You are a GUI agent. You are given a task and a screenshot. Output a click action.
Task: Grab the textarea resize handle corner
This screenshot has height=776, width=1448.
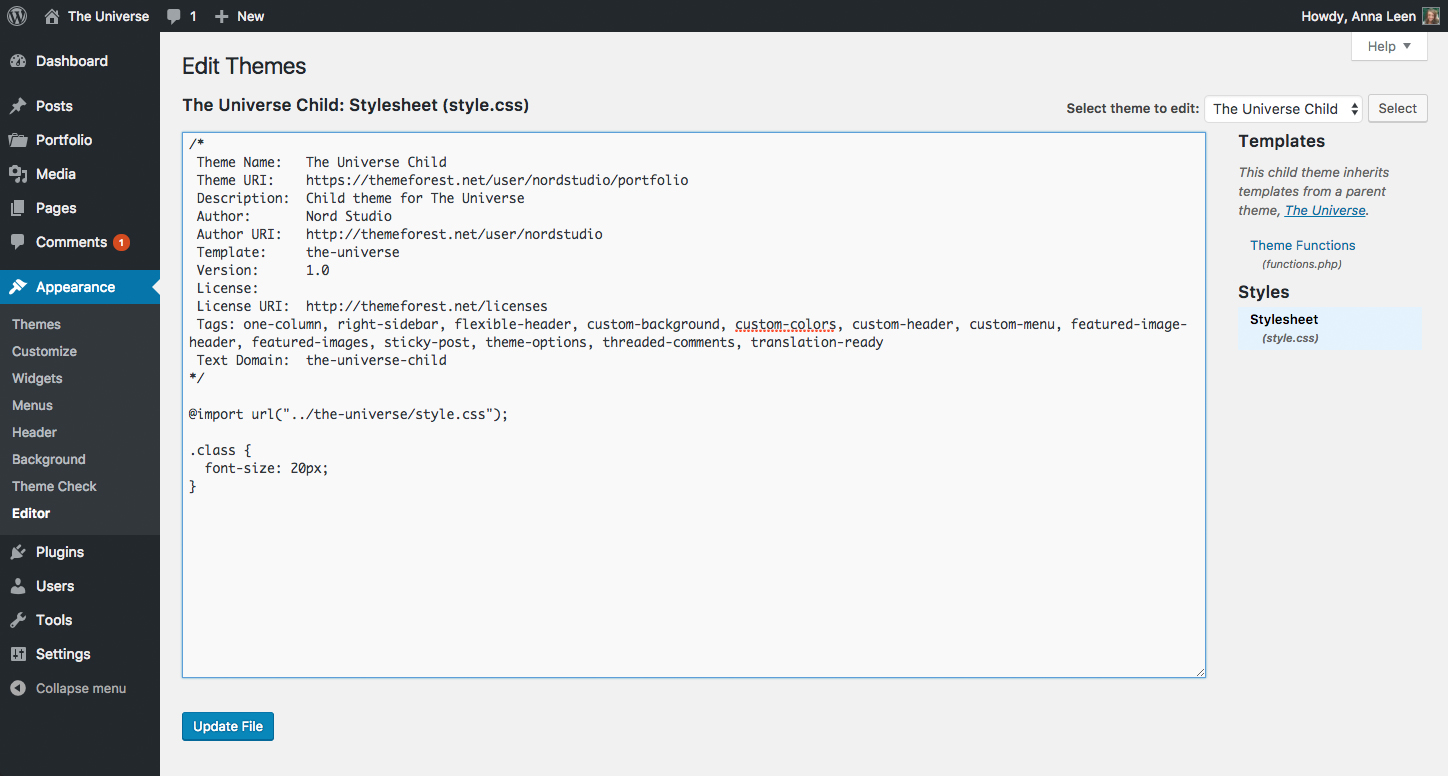pyautogui.click(x=1199, y=671)
